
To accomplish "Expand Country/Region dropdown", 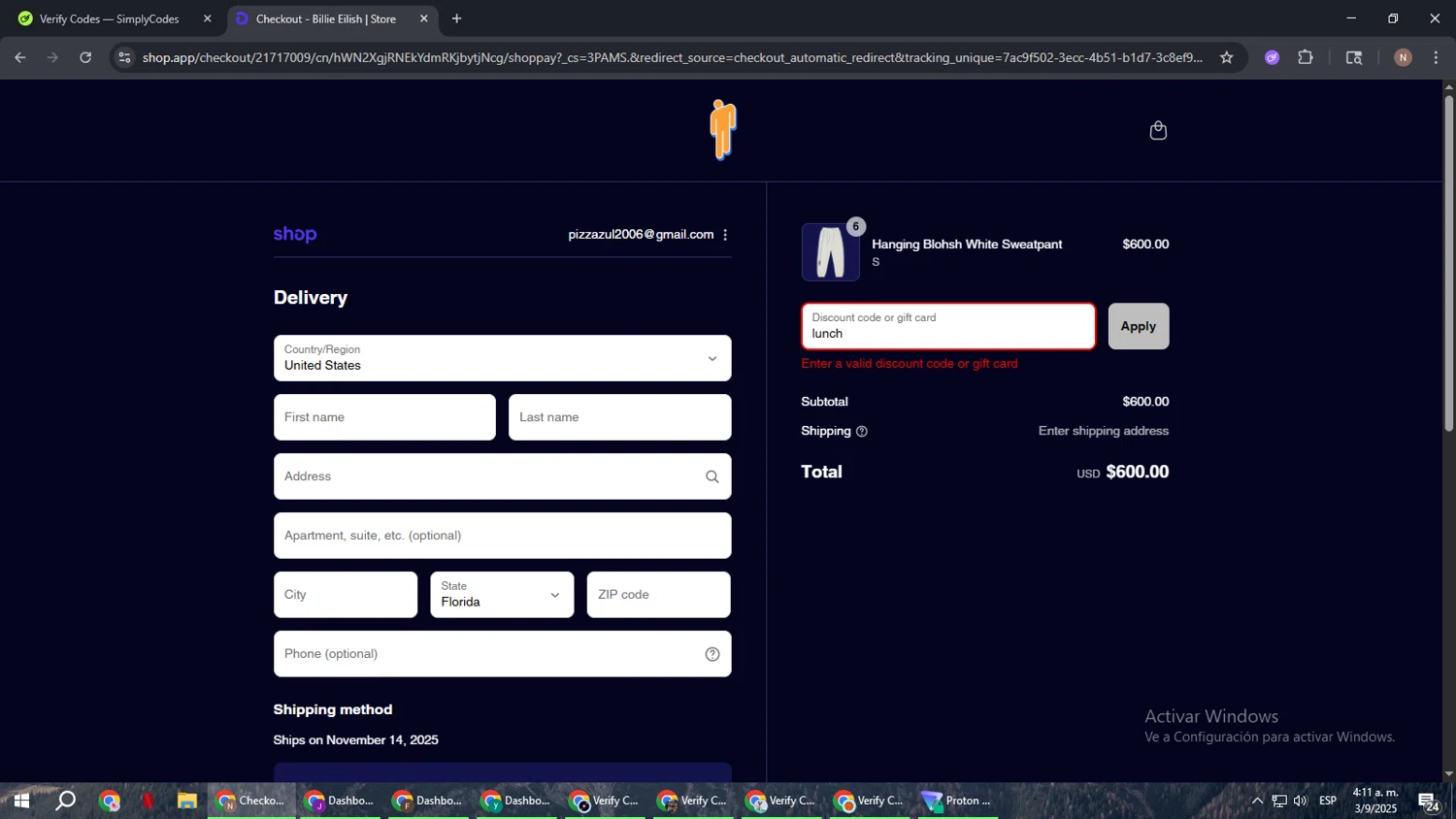I will click(502, 358).
